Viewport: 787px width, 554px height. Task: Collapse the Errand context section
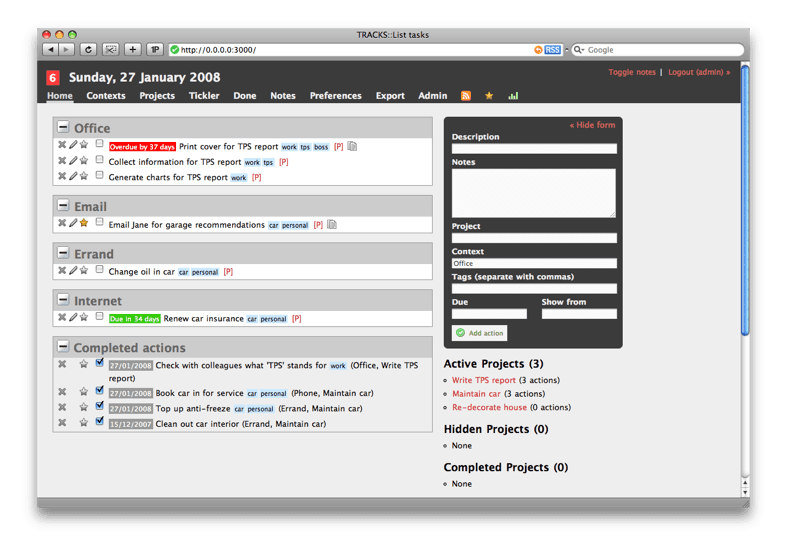64,254
